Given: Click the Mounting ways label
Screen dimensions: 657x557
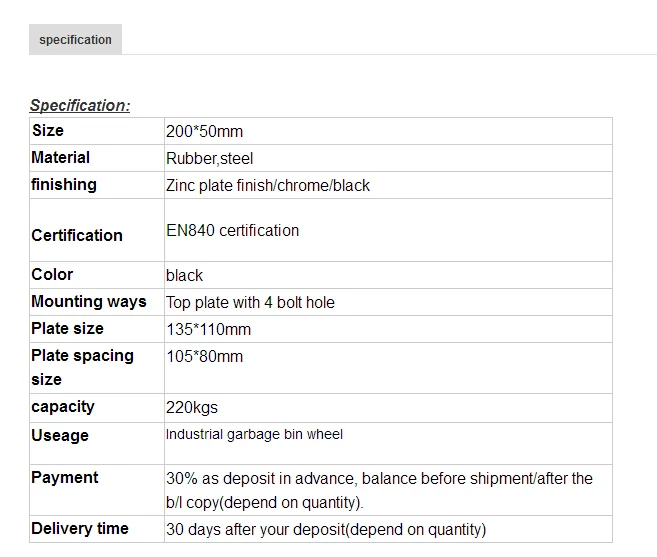Looking at the screenshot, I should coord(89,302).
